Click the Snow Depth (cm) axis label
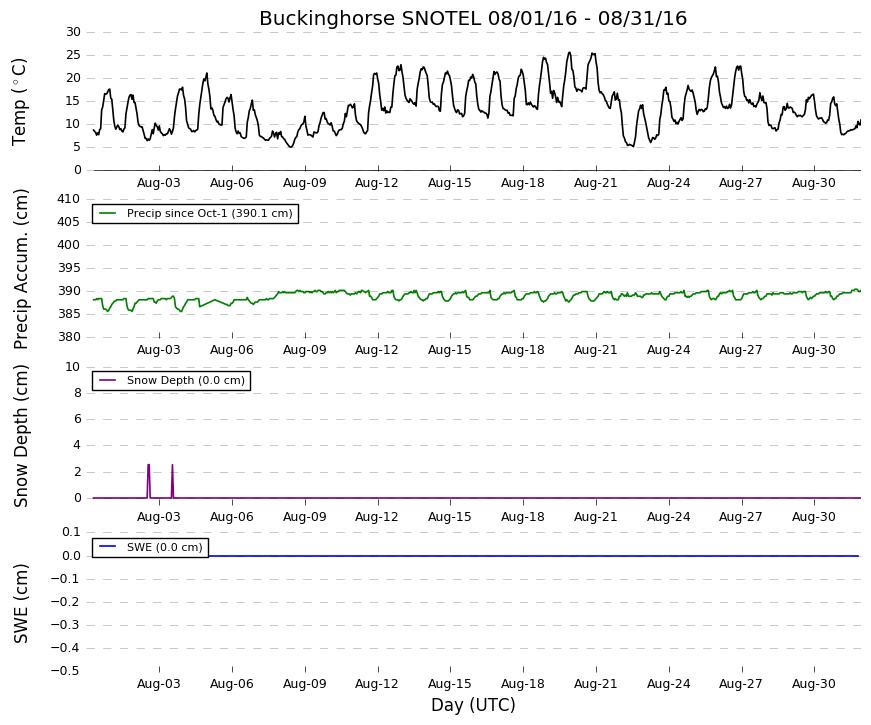871x725 pixels. (x=20, y=436)
